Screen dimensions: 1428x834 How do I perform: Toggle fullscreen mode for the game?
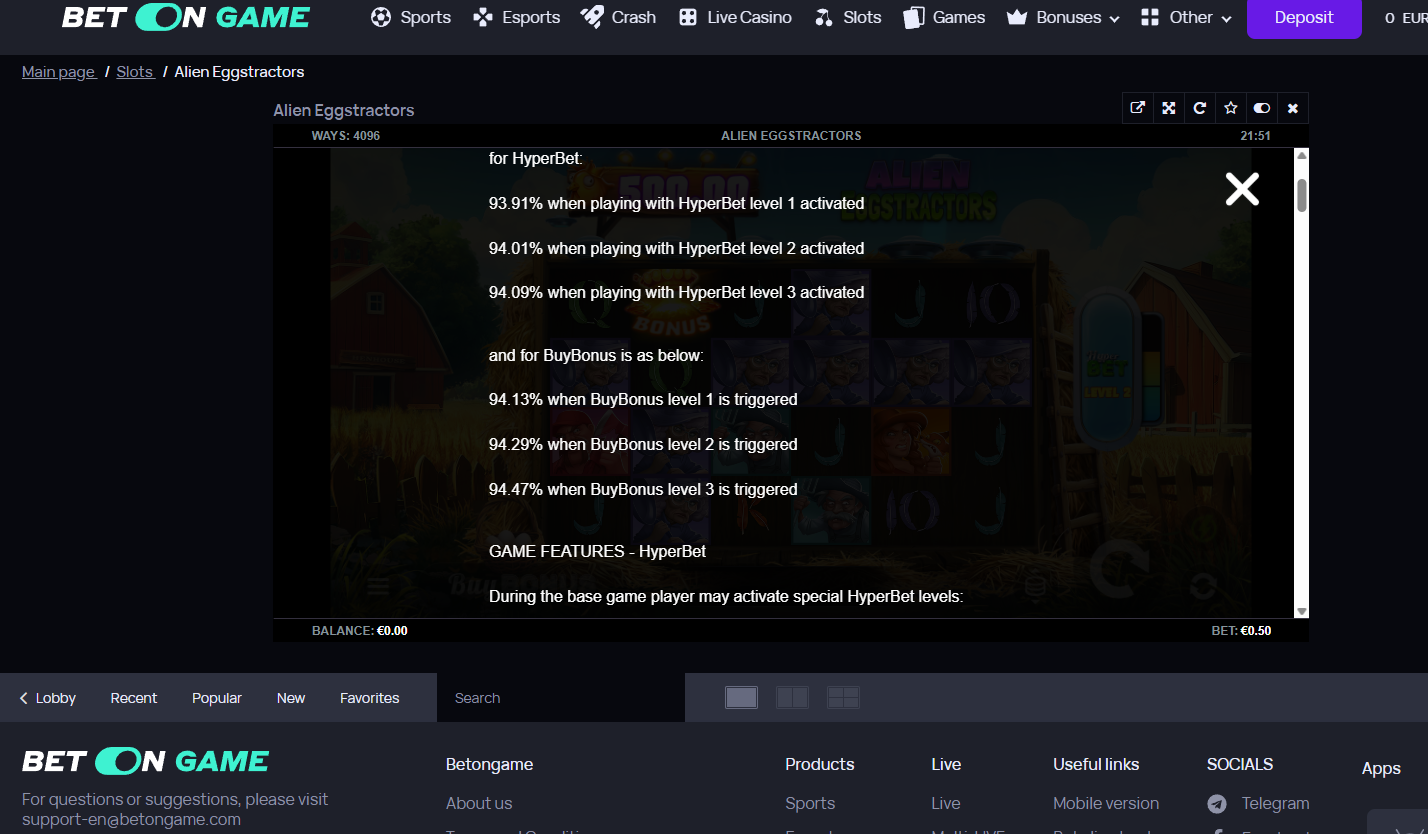pos(1168,108)
